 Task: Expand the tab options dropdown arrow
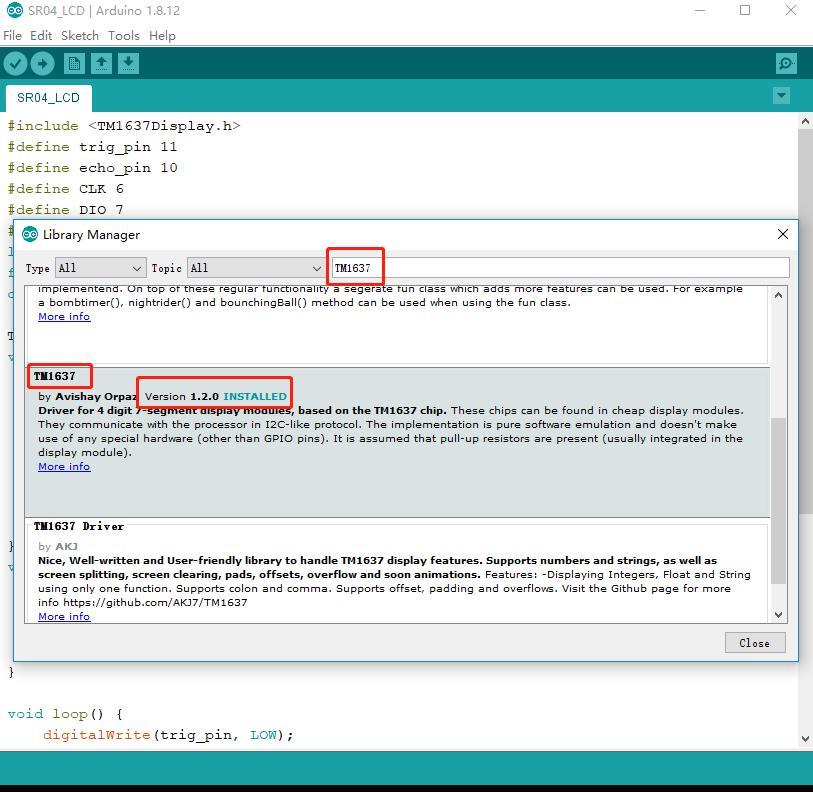coord(781,96)
